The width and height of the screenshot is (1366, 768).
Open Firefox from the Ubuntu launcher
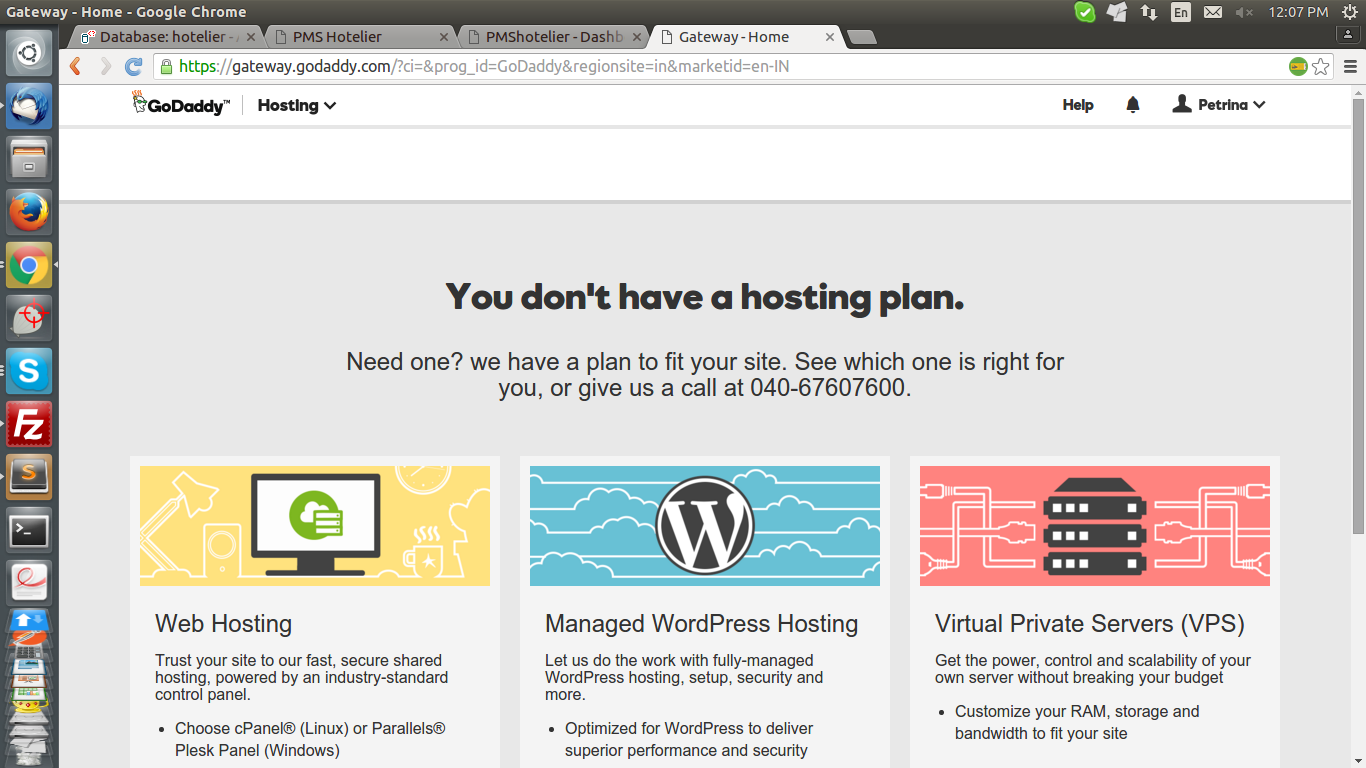29,211
